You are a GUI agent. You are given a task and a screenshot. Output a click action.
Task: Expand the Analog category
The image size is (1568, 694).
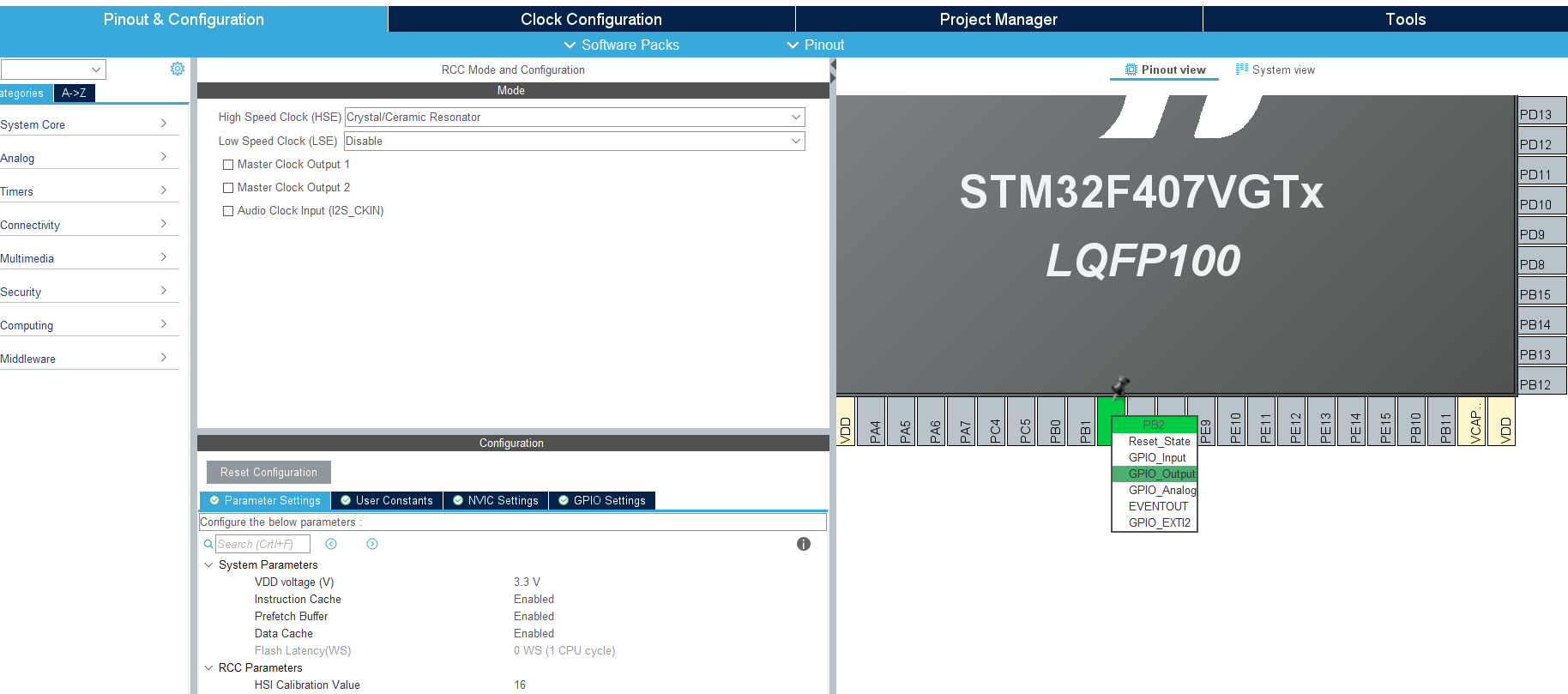coord(89,158)
